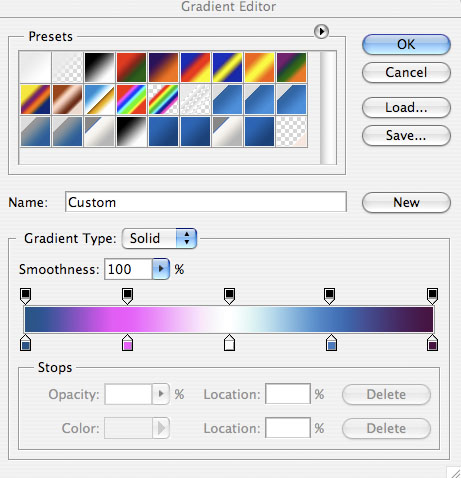Viewport: 461px width, 478px height.
Task: Click the Save... button
Action: tap(406, 135)
